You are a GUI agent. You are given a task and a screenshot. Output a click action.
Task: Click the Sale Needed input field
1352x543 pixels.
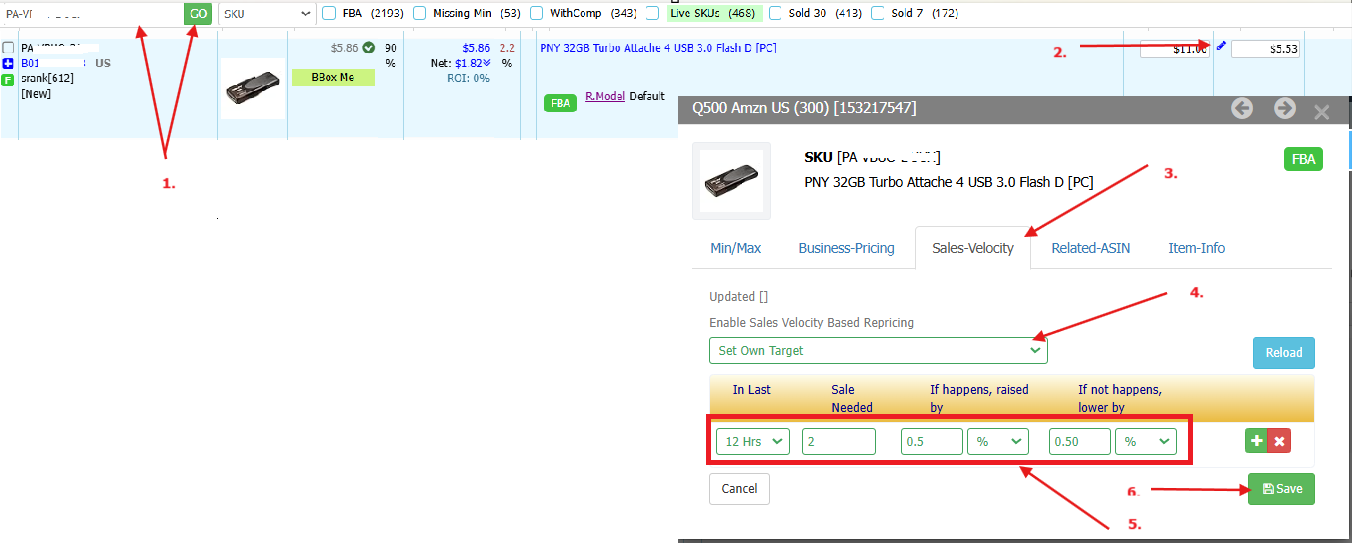click(x=838, y=441)
